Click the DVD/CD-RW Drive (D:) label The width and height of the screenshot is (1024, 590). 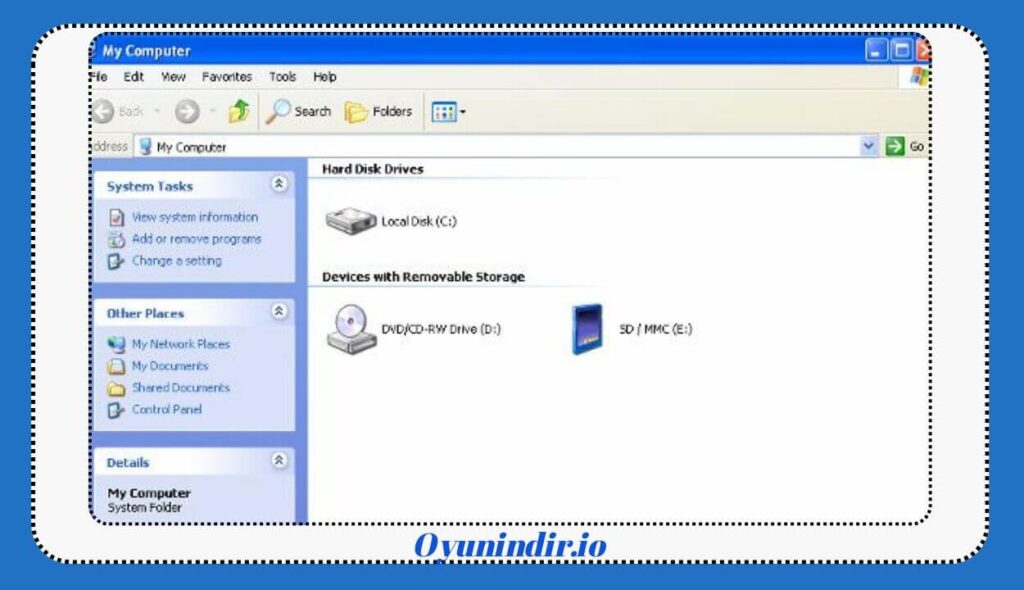441,329
